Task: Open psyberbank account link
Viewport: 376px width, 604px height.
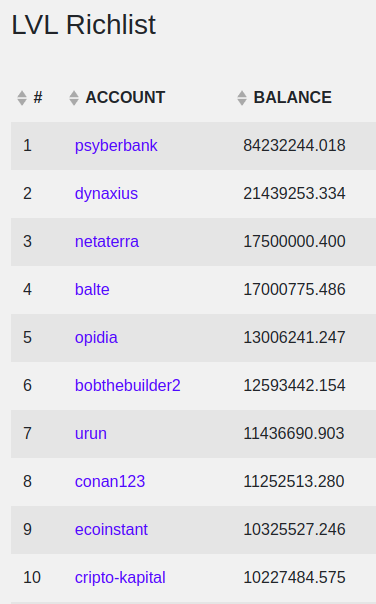Action: coord(116,146)
